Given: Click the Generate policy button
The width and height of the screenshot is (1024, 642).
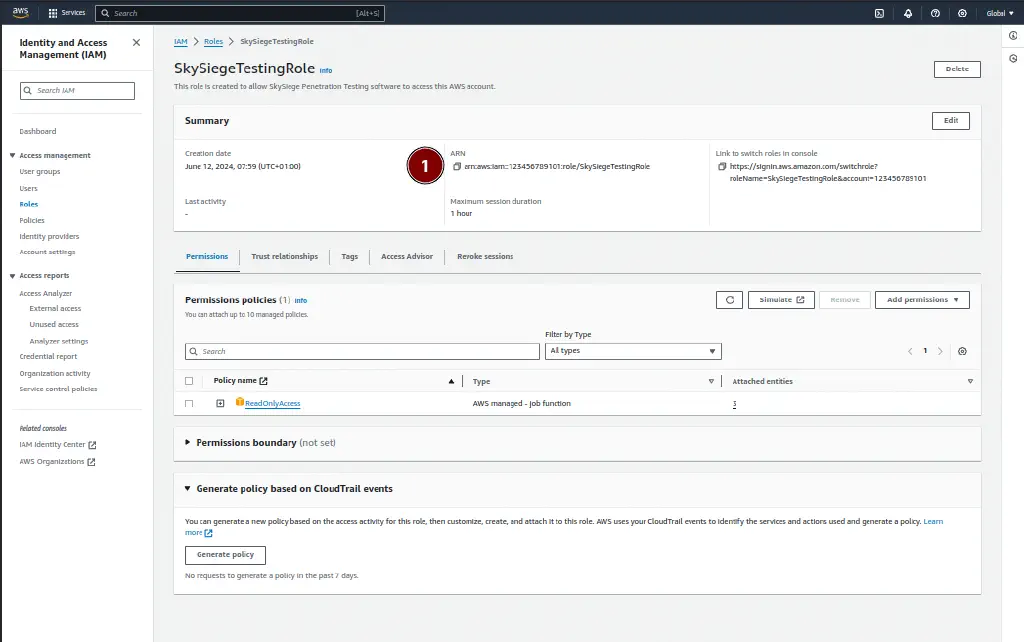Looking at the screenshot, I should 225,555.
